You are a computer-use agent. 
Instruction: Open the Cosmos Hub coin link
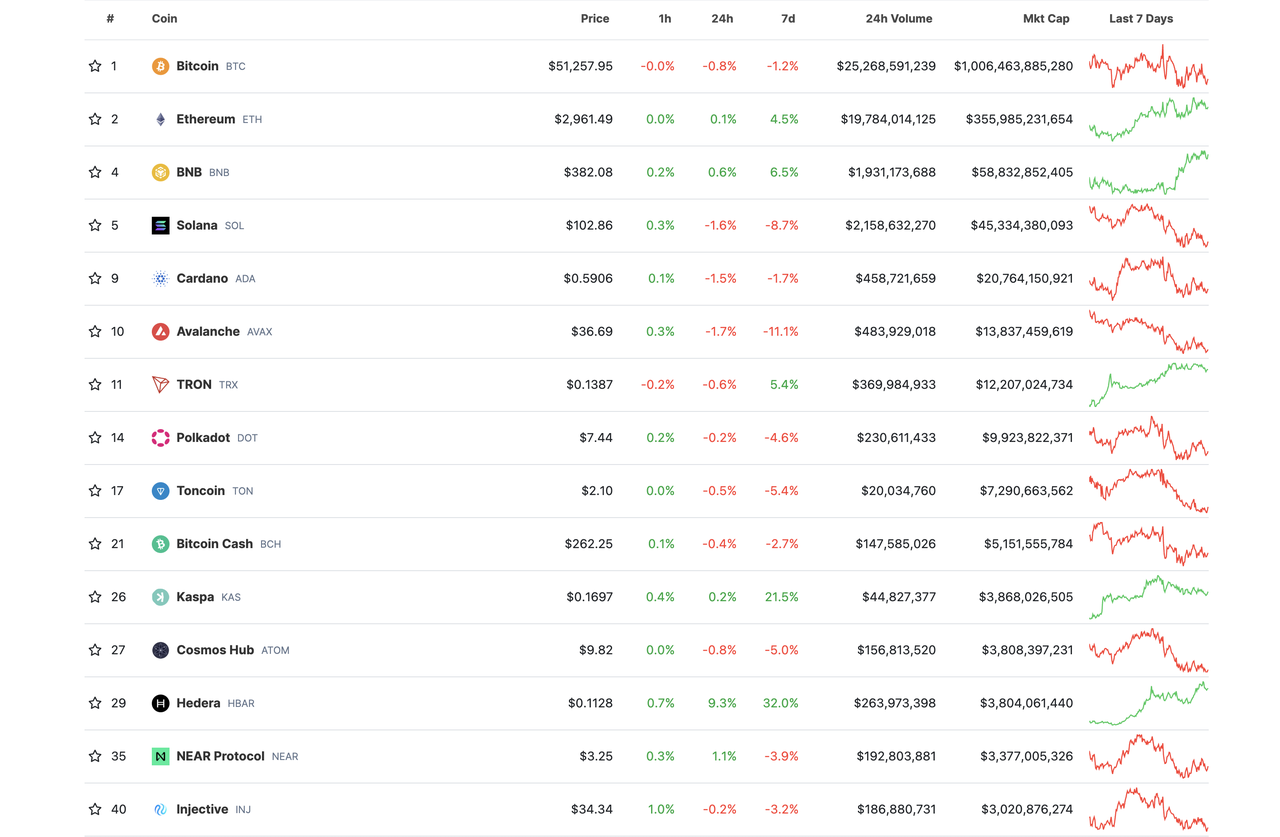coord(215,650)
